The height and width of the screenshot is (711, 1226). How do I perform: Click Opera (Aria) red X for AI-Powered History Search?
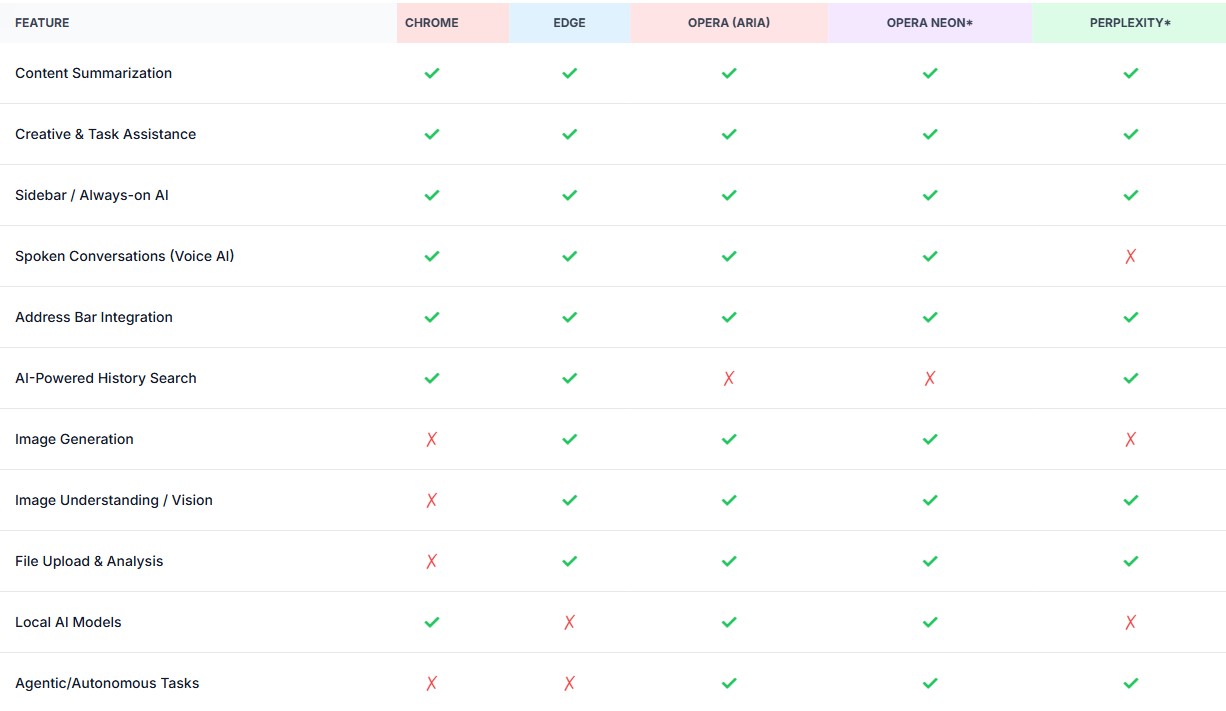(x=729, y=378)
